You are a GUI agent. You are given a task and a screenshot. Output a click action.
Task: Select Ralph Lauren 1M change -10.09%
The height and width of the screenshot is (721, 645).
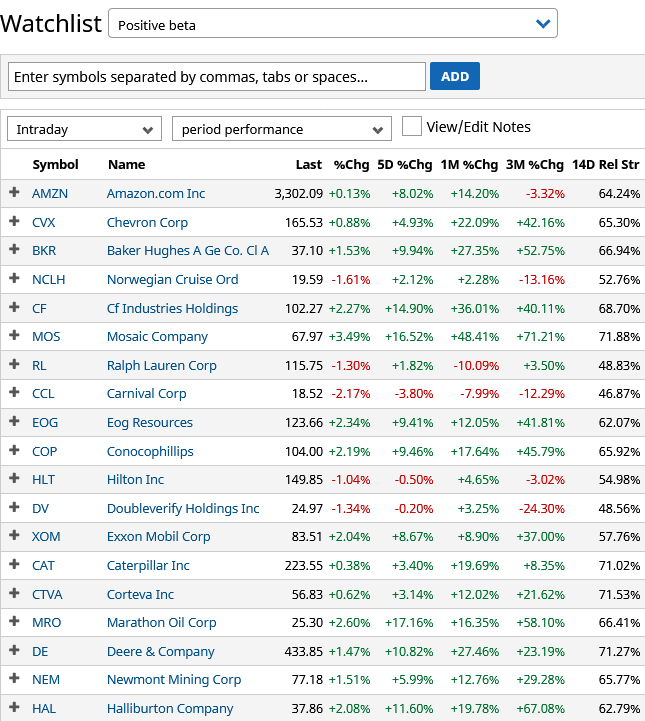[x=476, y=366]
